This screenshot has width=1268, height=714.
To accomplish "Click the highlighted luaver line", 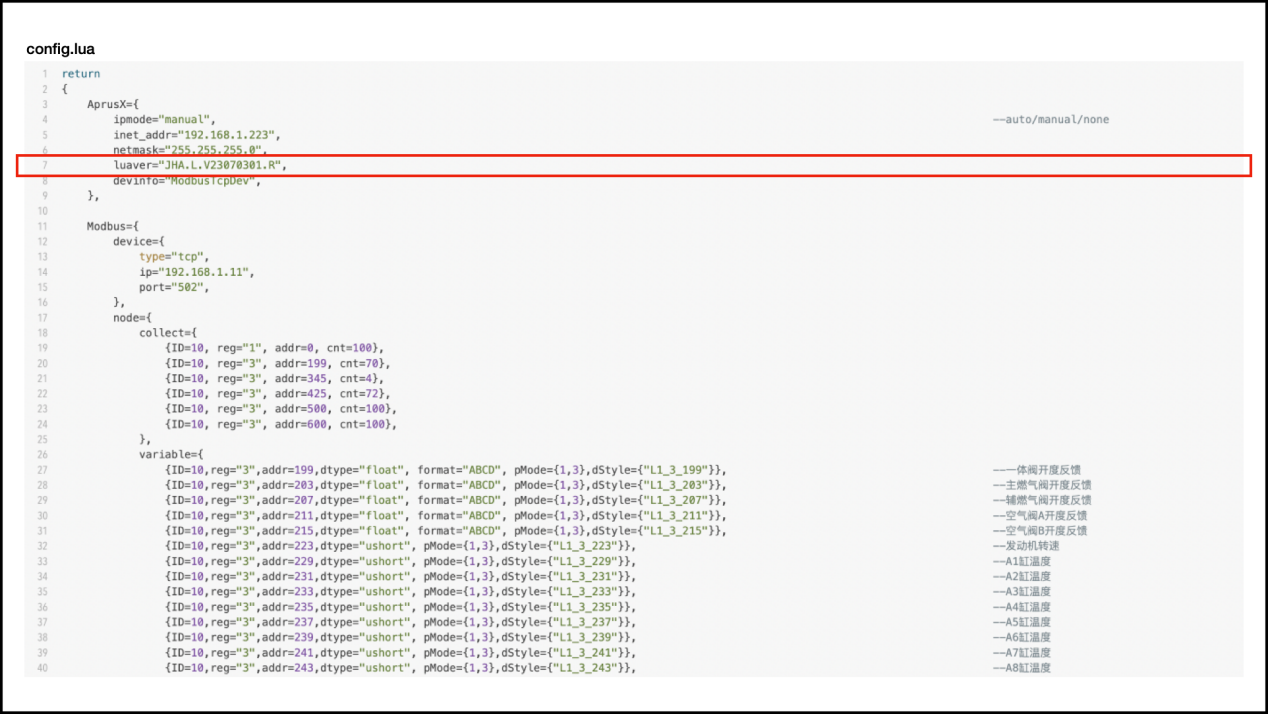I will [x=202, y=165].
